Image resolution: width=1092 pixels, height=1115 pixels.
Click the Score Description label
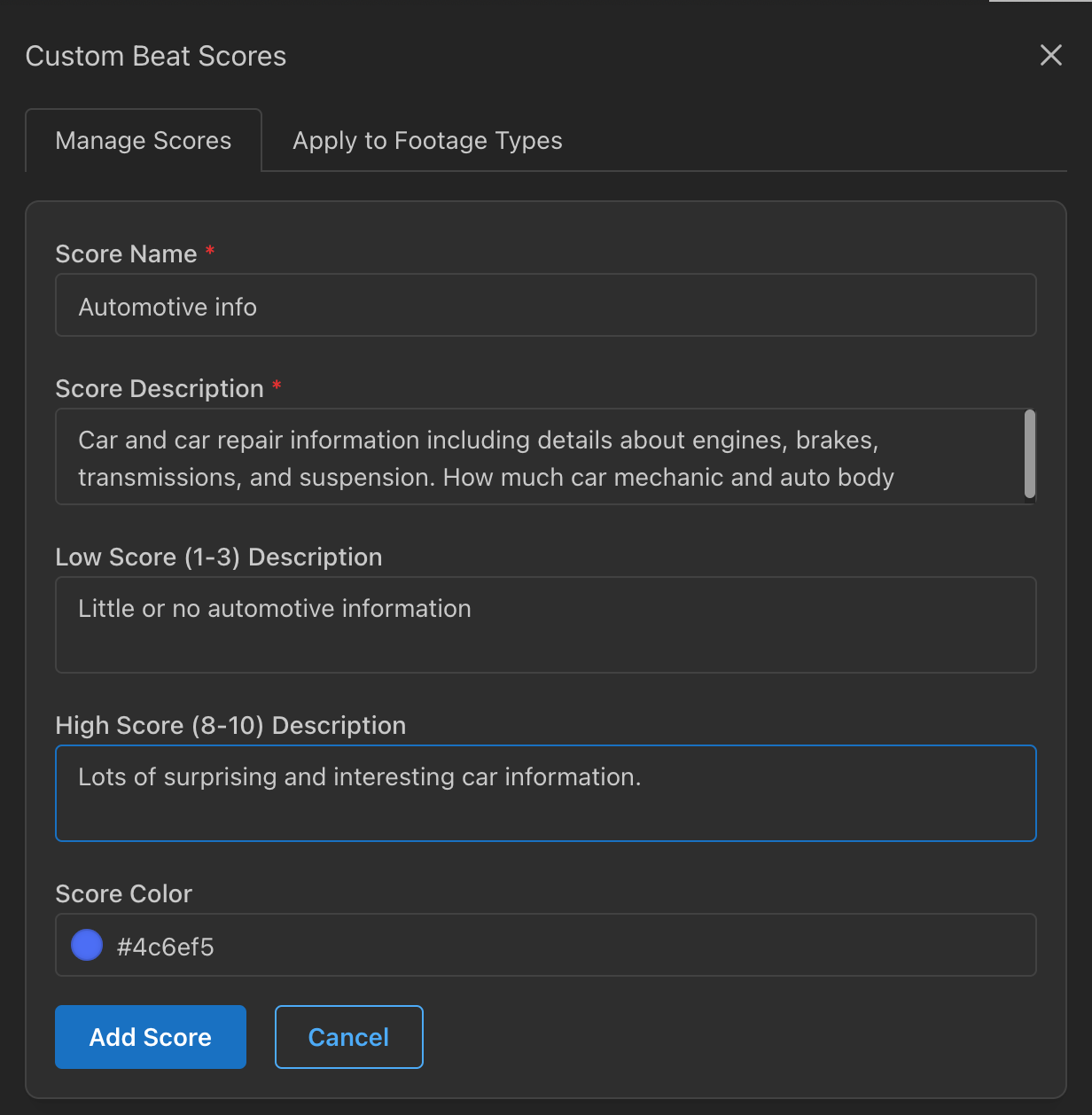(x=160, y=388)
